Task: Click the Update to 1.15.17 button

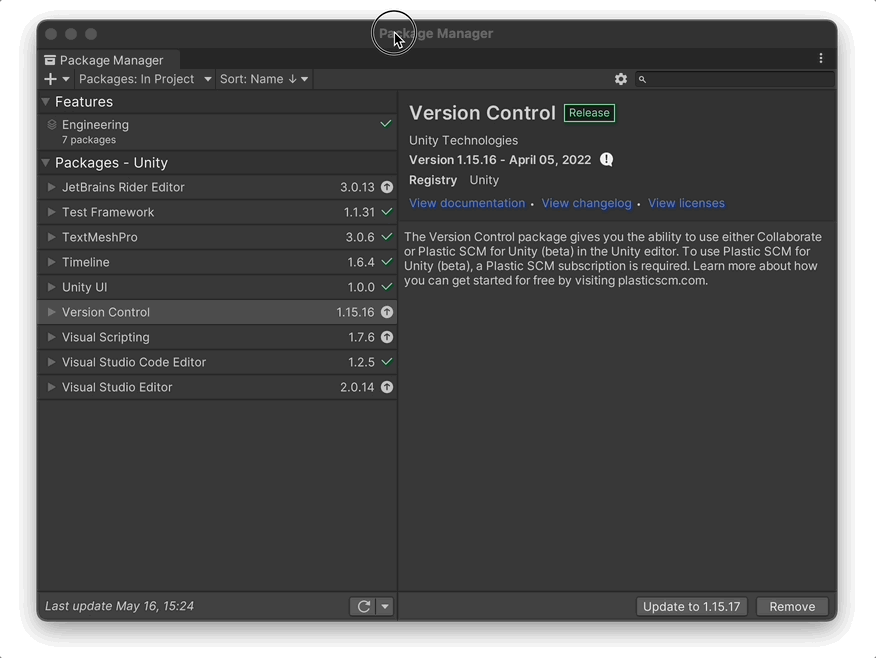Action: pos(691,606)
